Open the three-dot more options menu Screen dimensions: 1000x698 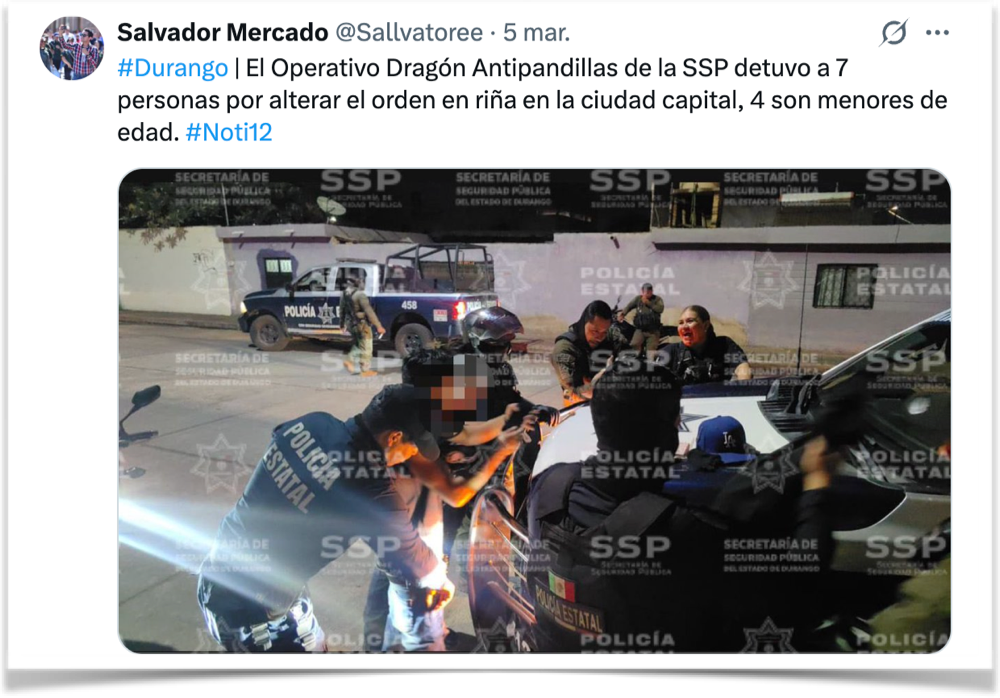pos(937,33)
